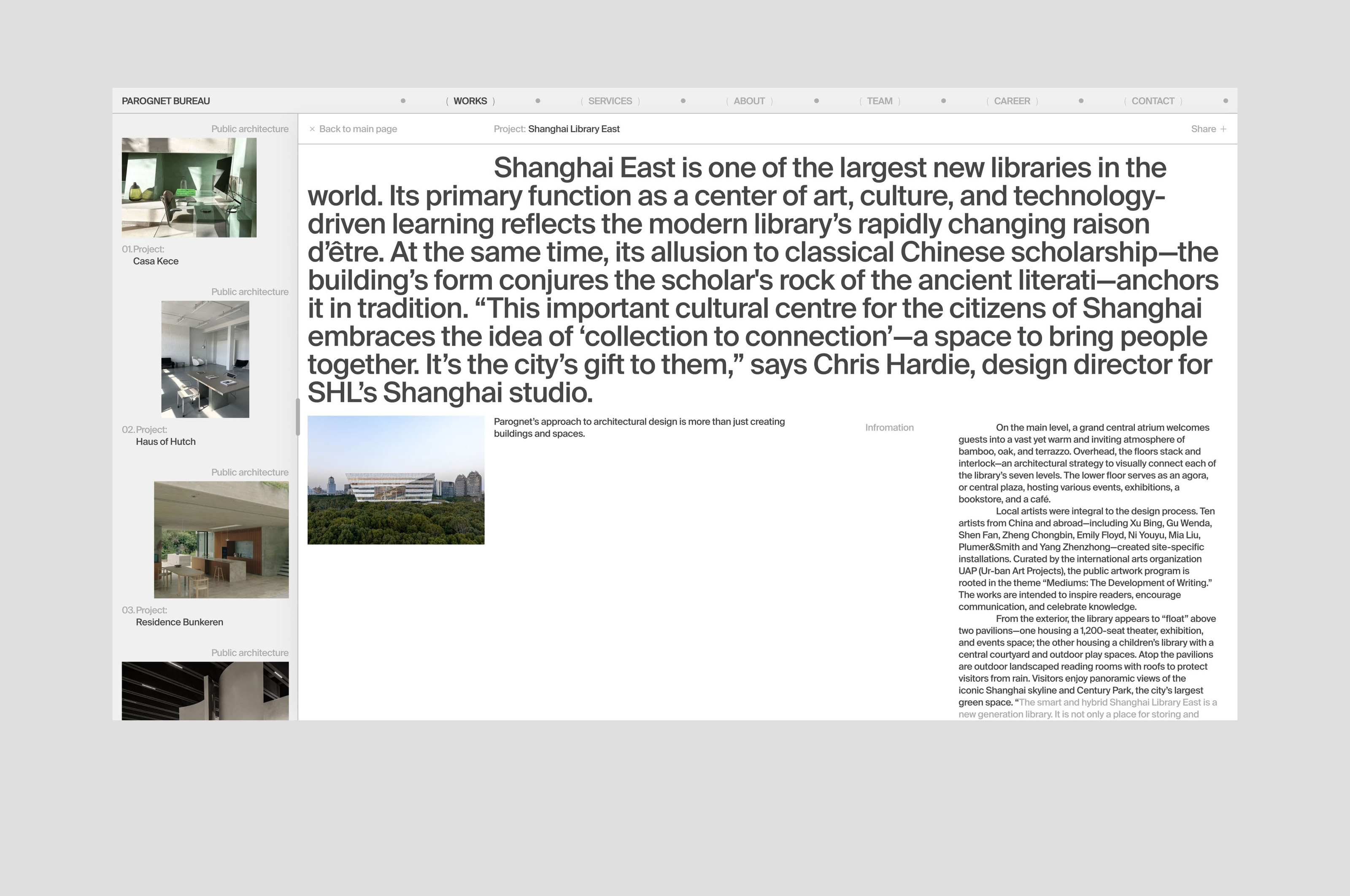Select the Contact navigation item
The height and width of the screenshot is (896, 1350).
(x=1152, y=101)
